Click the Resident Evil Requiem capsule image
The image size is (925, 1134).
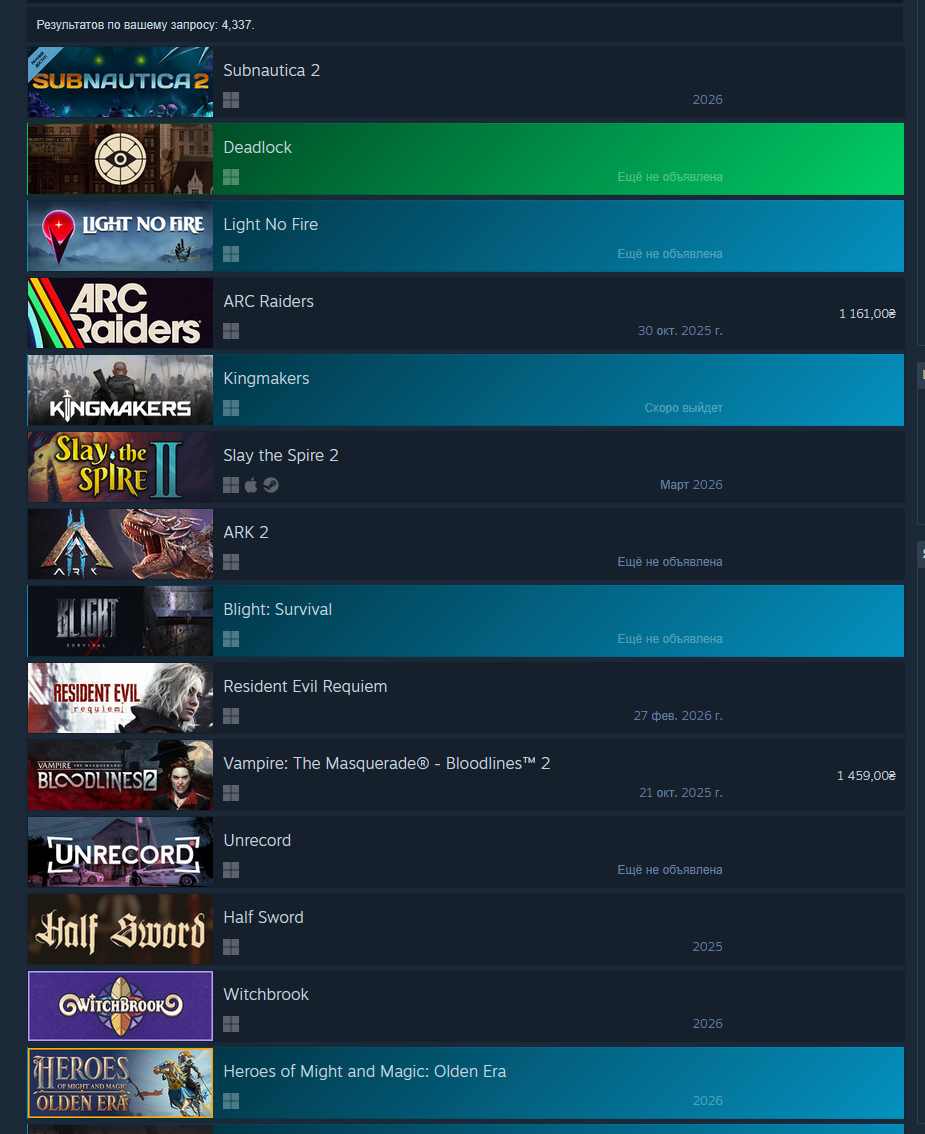pos(121,698)
